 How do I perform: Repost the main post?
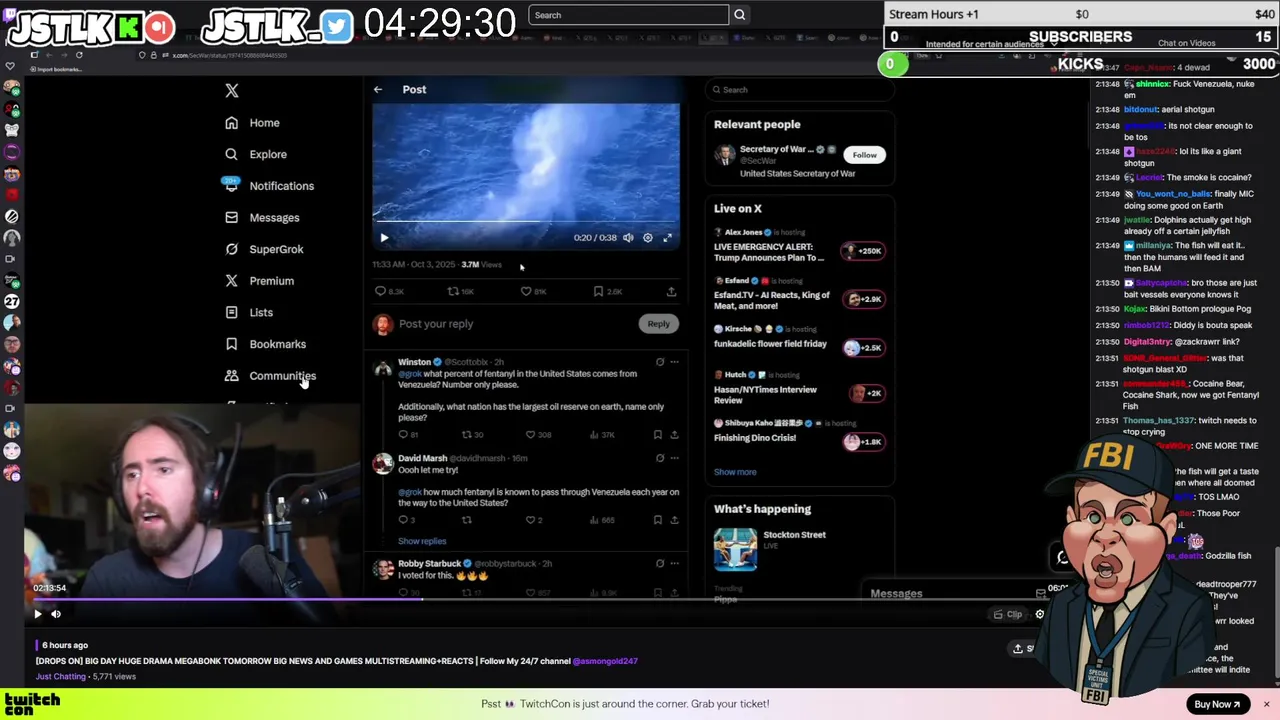(453, 291)
